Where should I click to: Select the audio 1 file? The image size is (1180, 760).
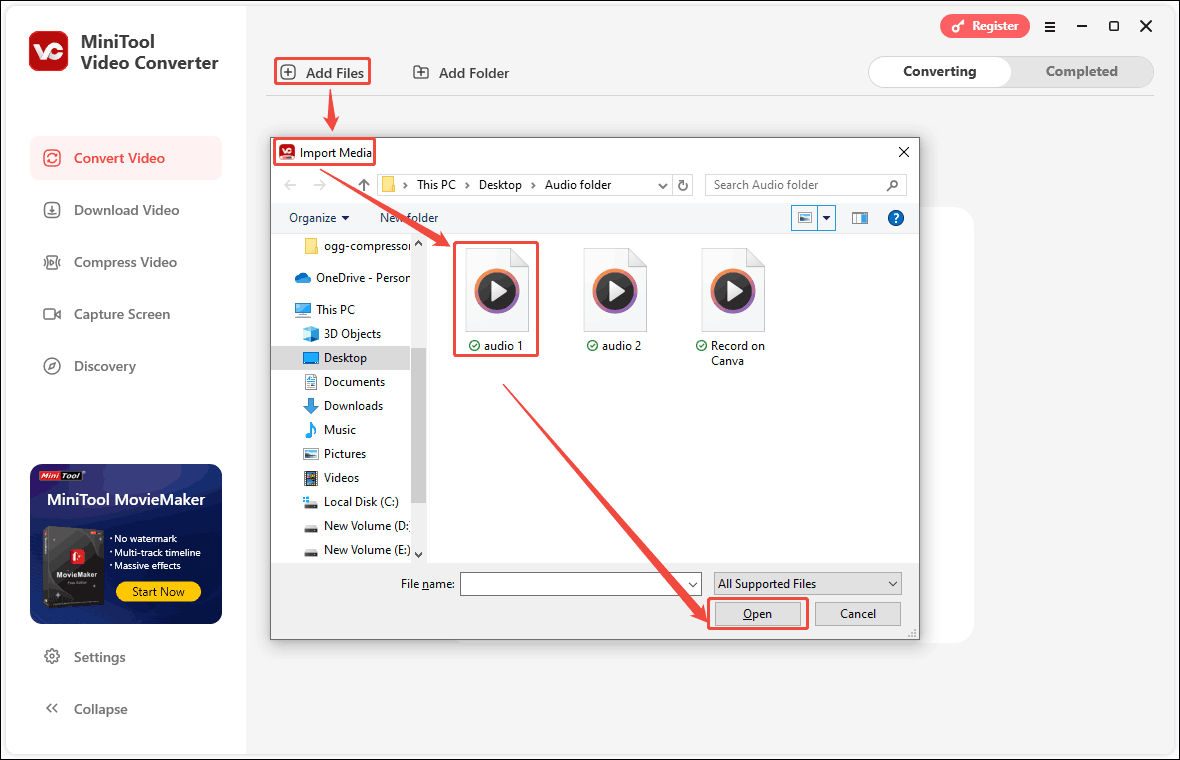click(496, 299)
